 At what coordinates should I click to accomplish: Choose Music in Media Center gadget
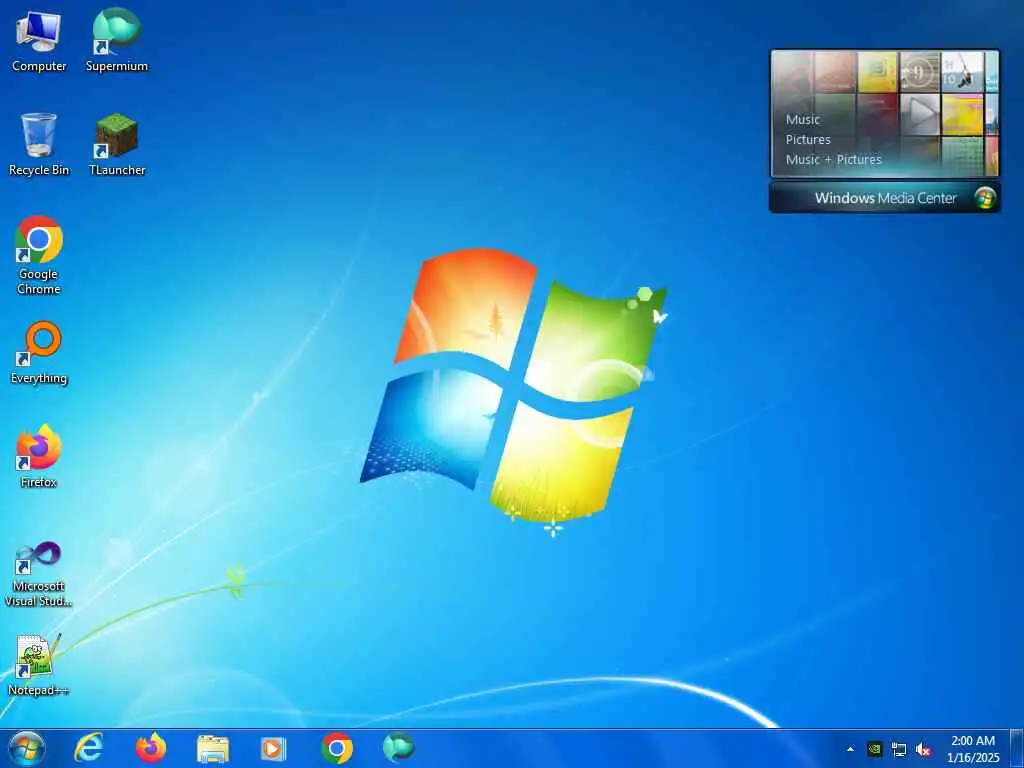(803, 120)
